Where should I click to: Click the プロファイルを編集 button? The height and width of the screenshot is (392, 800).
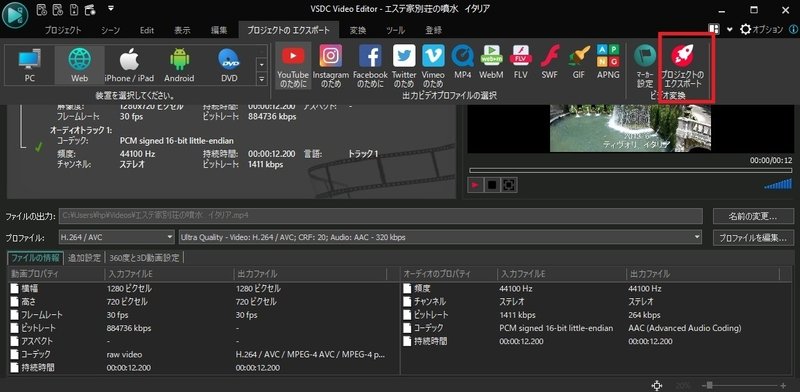[753, 237]
